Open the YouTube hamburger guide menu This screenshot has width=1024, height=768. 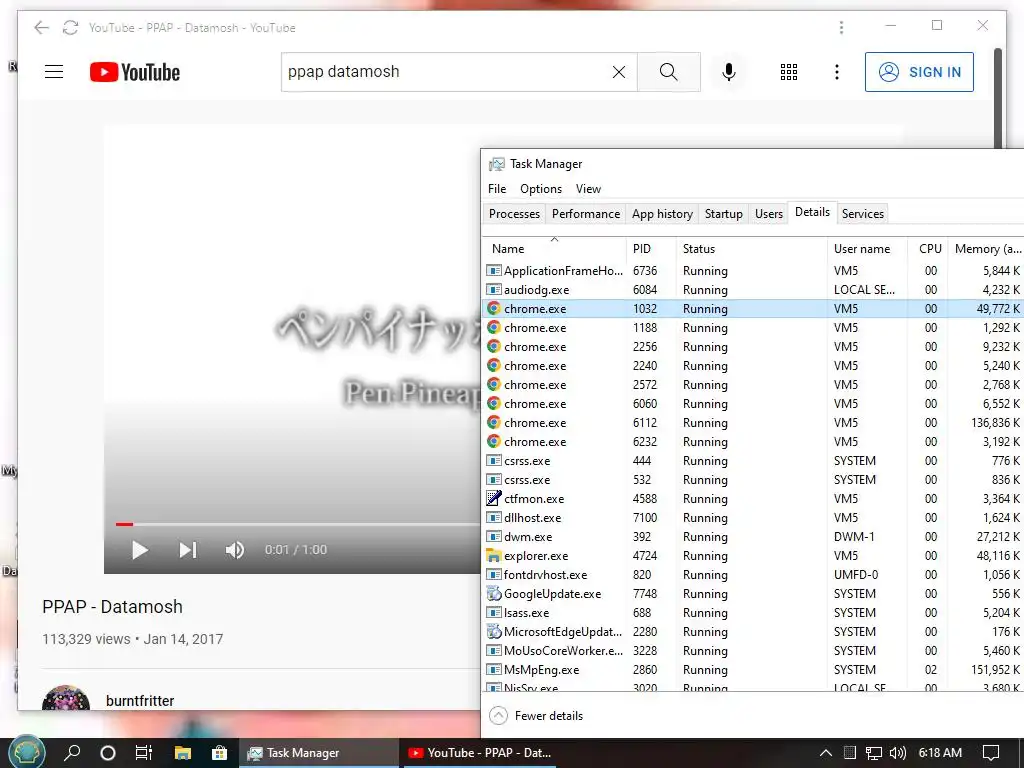click(x=54, y=72)
